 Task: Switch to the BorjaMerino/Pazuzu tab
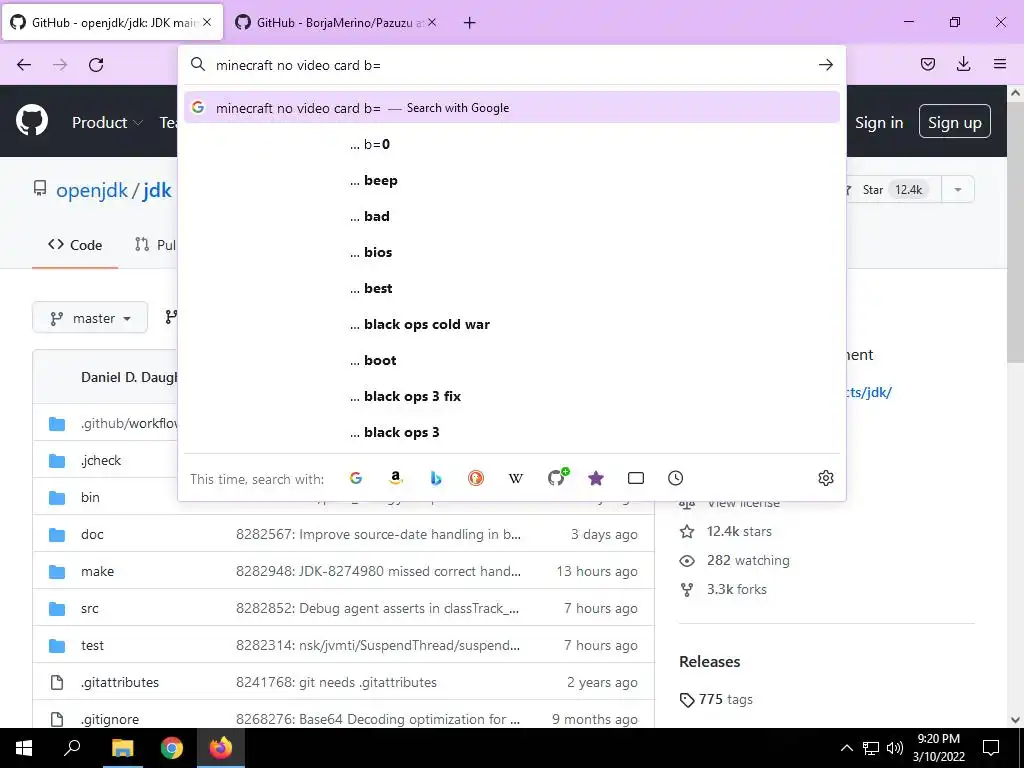click(x=334, y=22)
